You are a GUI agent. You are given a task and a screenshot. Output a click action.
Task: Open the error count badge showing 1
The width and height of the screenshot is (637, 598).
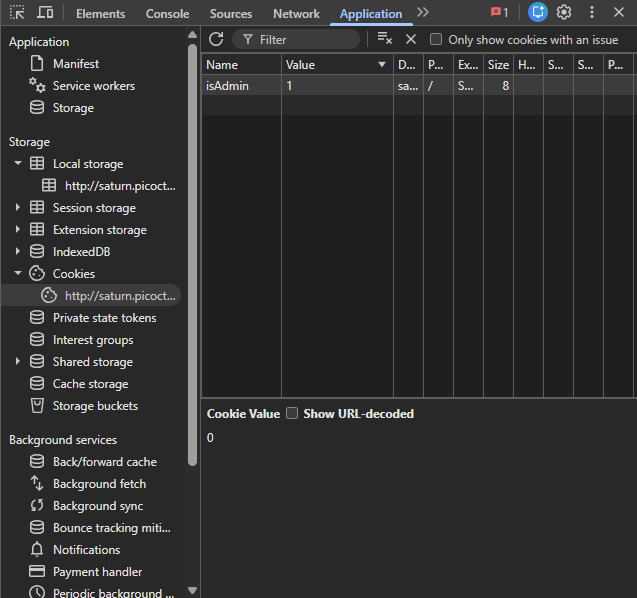click(x=499, y=13)
